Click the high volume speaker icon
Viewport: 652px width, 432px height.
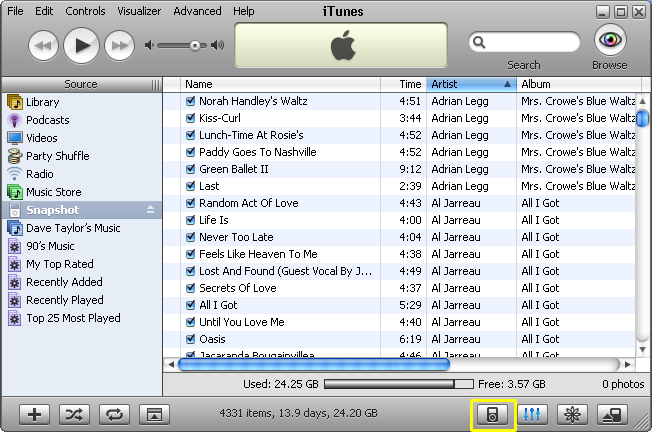click(x=217, y=45)
